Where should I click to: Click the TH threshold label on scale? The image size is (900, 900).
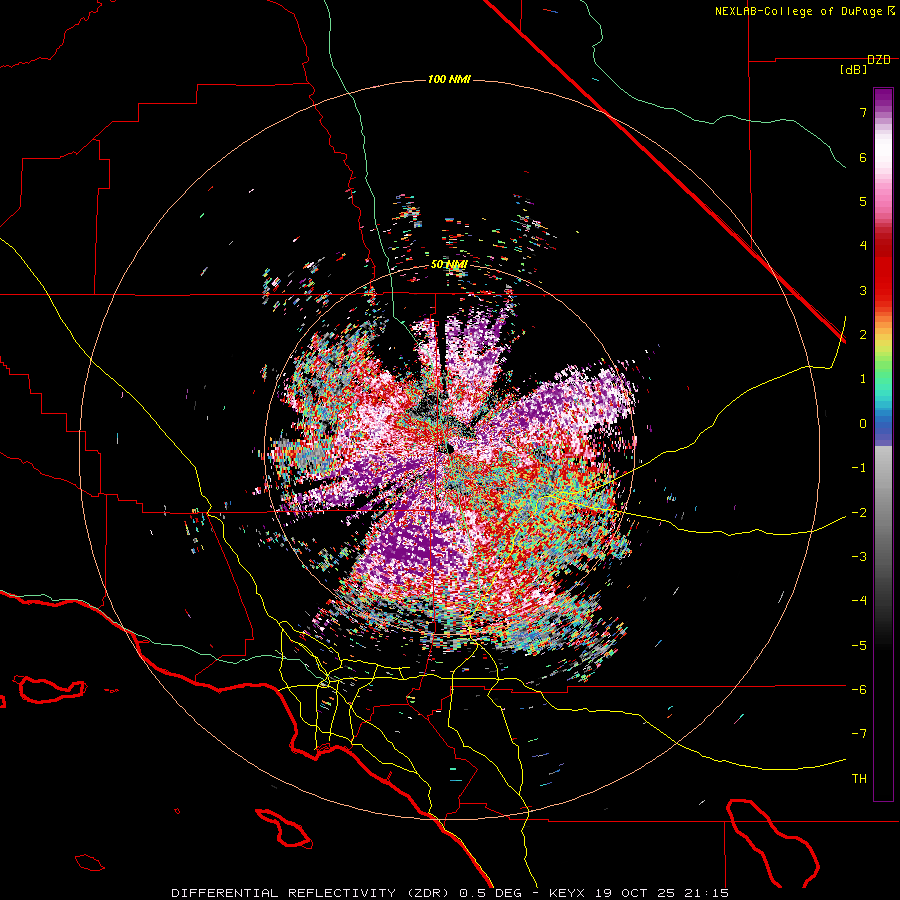tap(859, 779)
